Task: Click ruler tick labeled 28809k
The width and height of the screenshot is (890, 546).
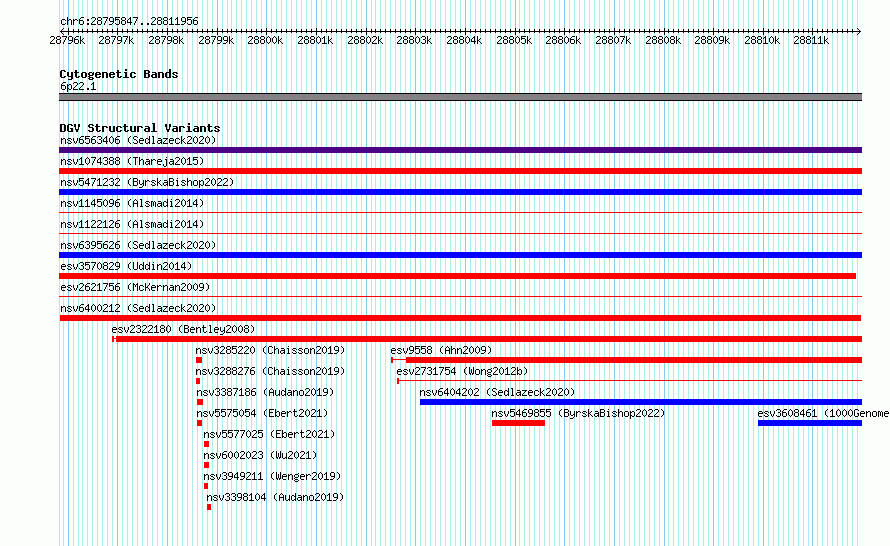Action: click(x=712, y=40)
